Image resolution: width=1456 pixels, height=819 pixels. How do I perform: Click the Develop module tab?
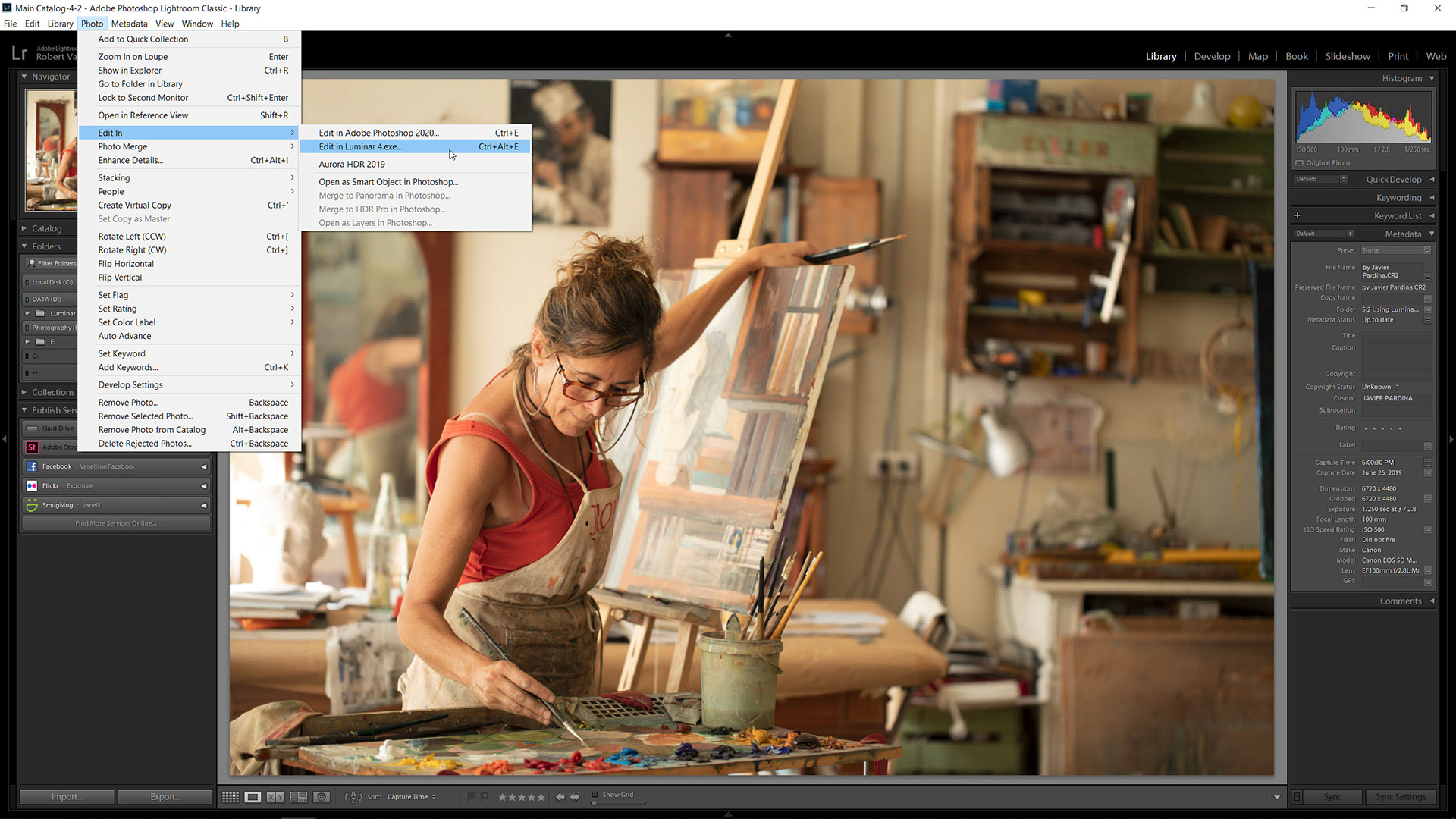(x=1213, y=56)
